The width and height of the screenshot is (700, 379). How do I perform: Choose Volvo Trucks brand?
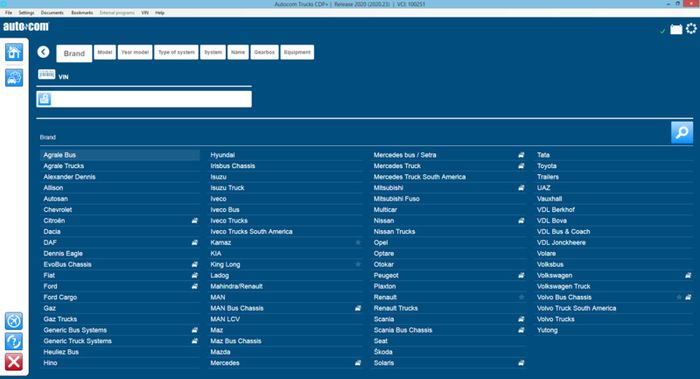point(613,319)
